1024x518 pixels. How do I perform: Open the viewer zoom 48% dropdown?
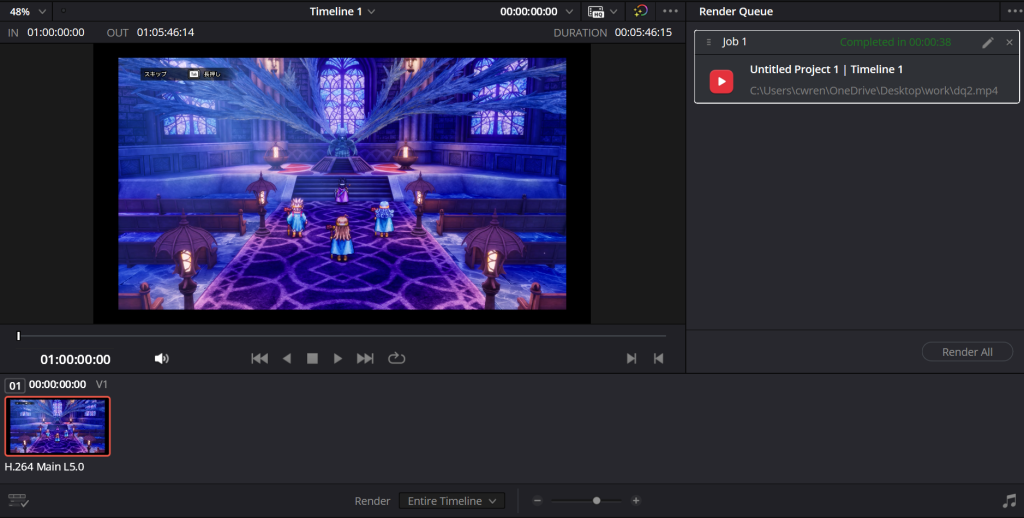[x=28, y=11]
